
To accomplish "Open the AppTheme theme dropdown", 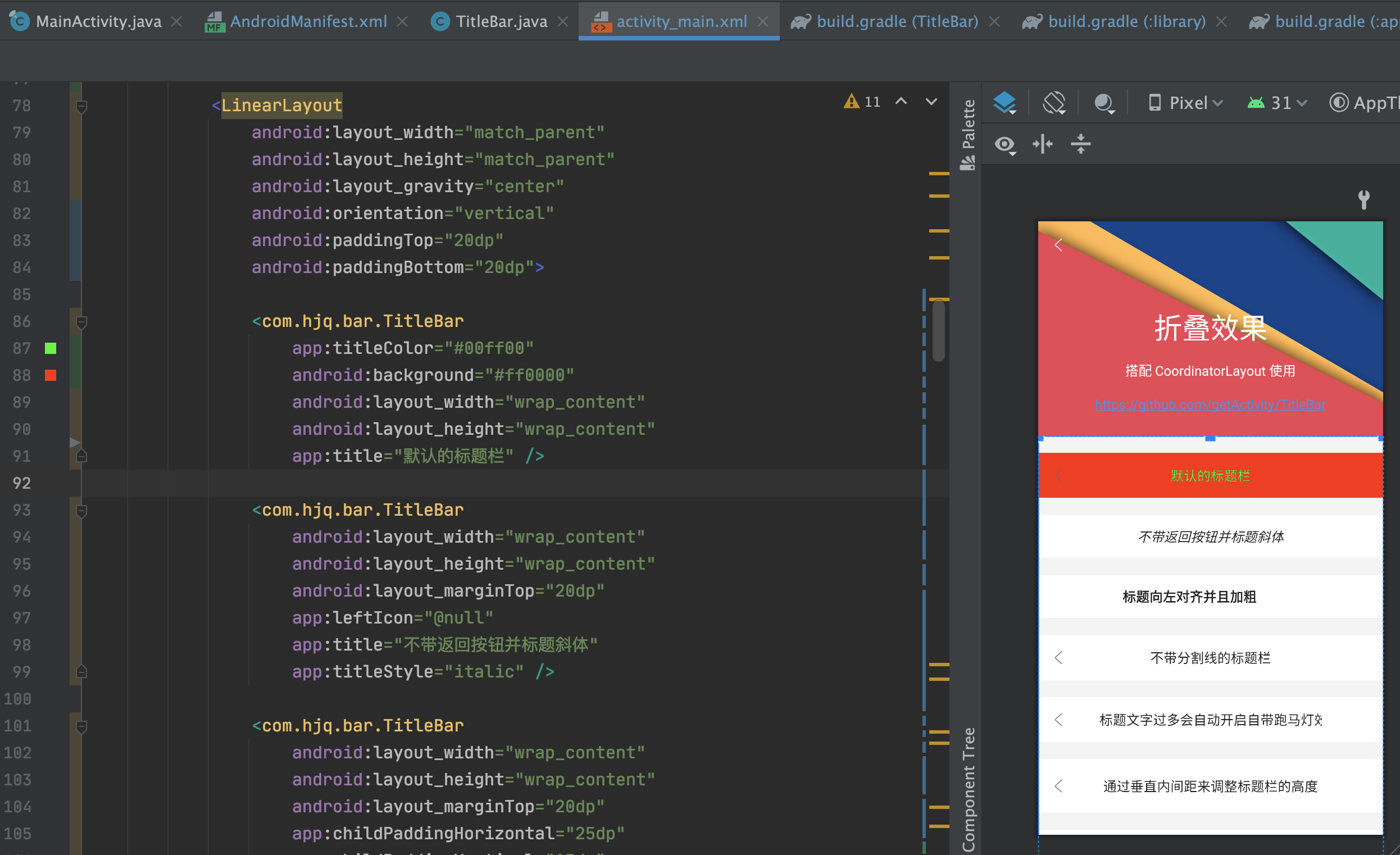I will point(1375,102).
